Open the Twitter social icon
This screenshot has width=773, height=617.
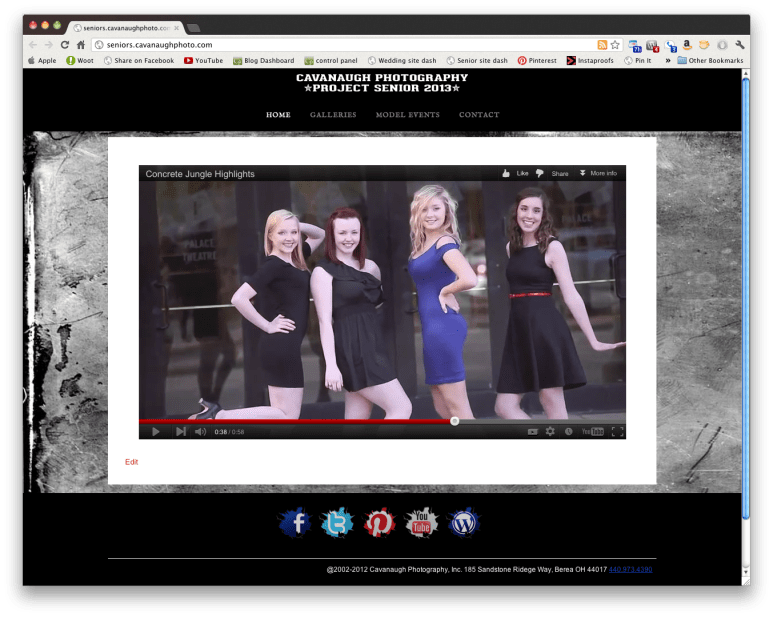[x=337, y=522]
